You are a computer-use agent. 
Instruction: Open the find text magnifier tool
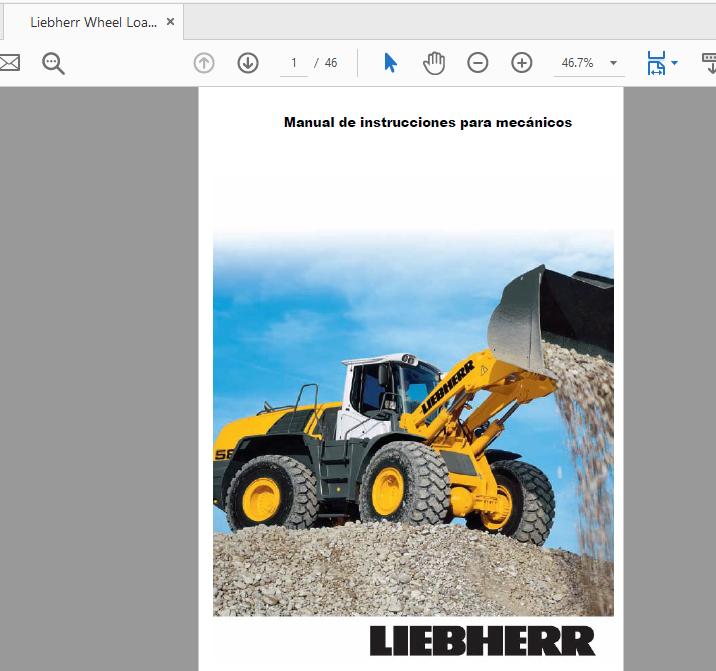tap(53, 63)
